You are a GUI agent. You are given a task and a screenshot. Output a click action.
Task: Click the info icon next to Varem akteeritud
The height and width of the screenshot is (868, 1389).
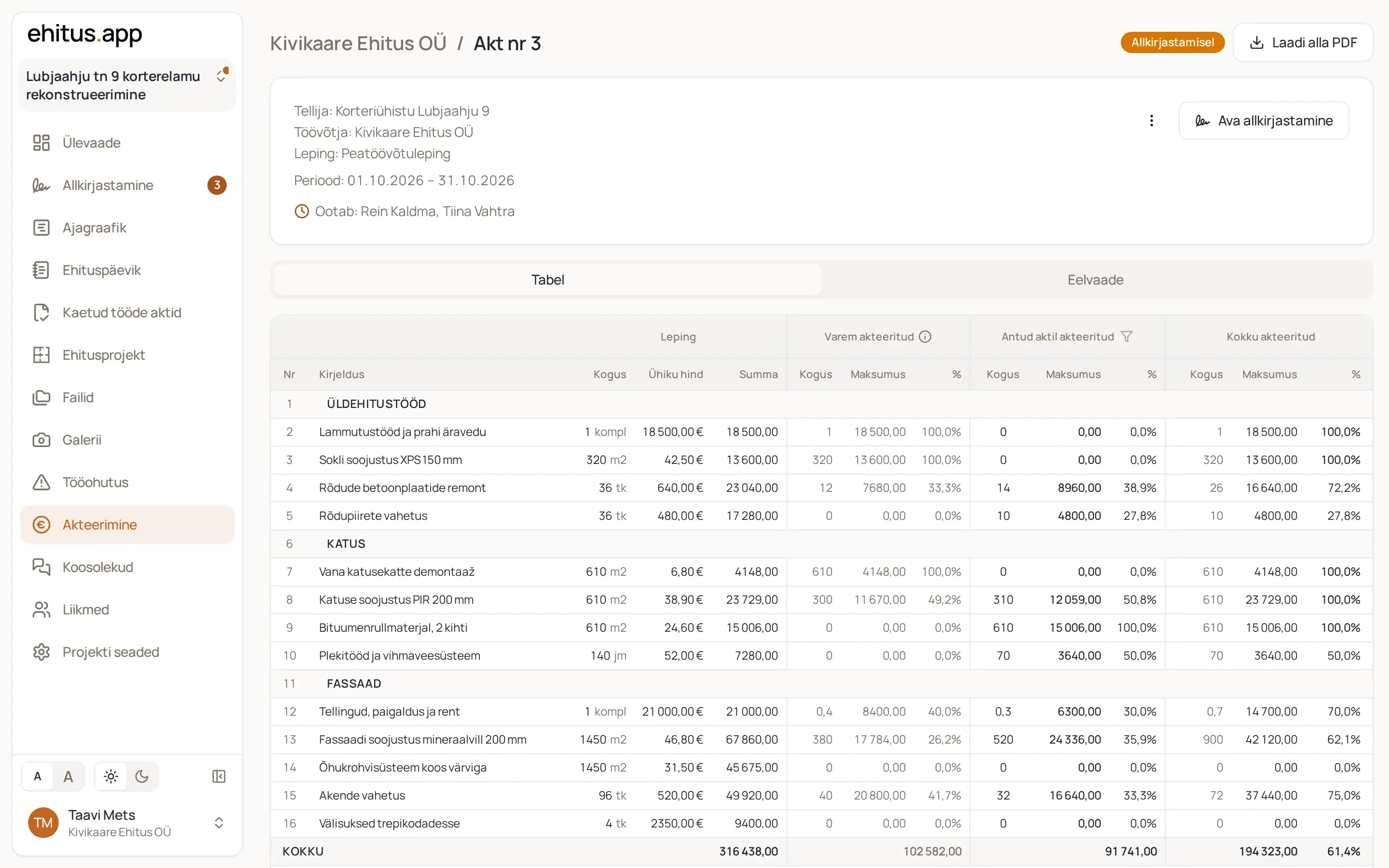tap(925, 337)
